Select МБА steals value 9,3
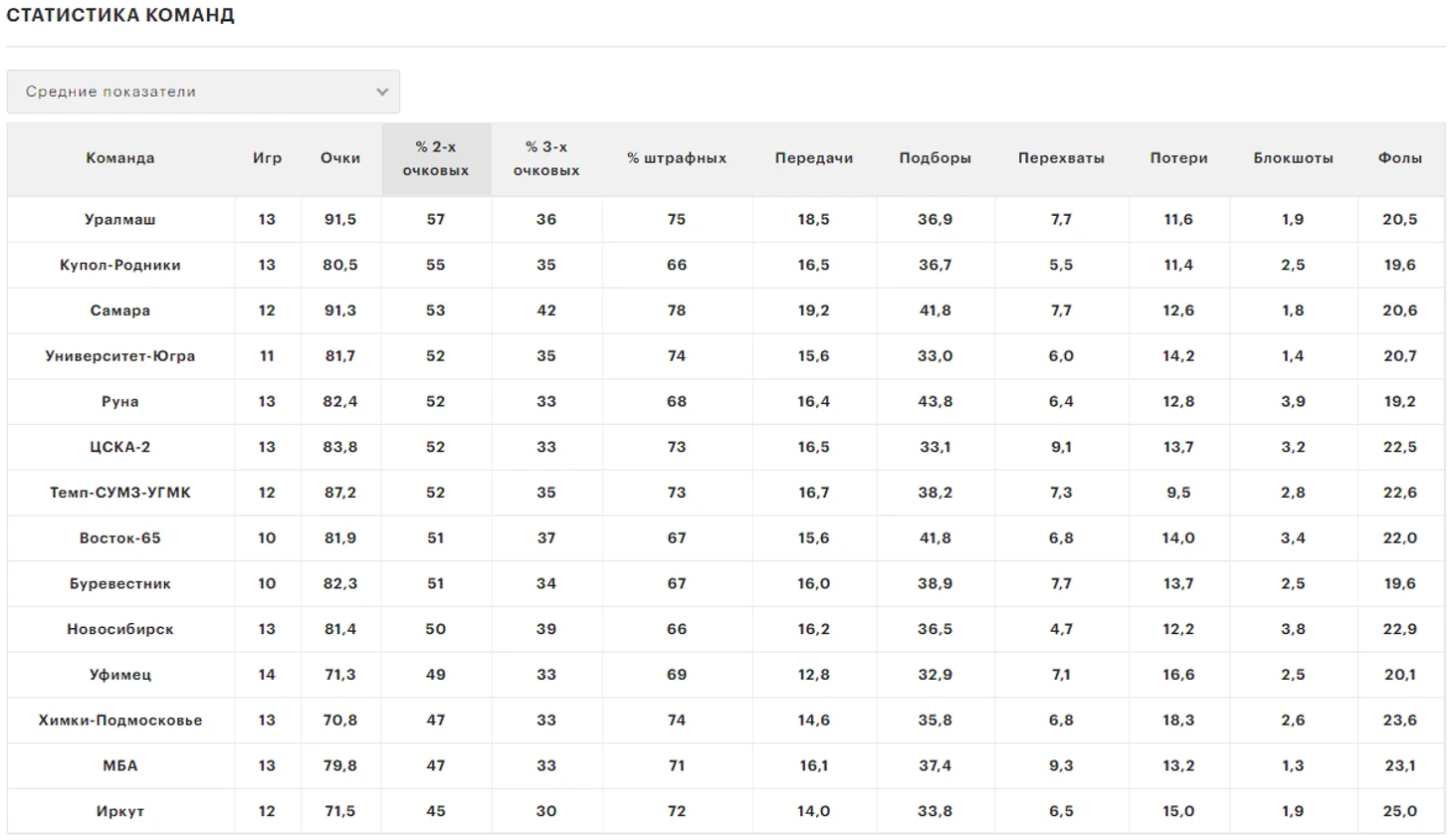 pyautogui.click(x=1061, y=766)
